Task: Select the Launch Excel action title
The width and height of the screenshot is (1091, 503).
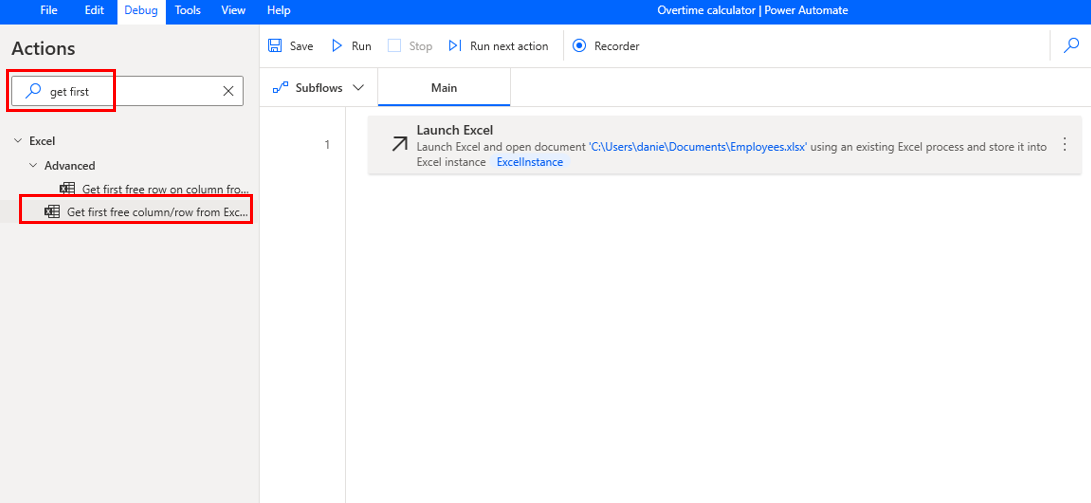Action: tap(454, 130)
